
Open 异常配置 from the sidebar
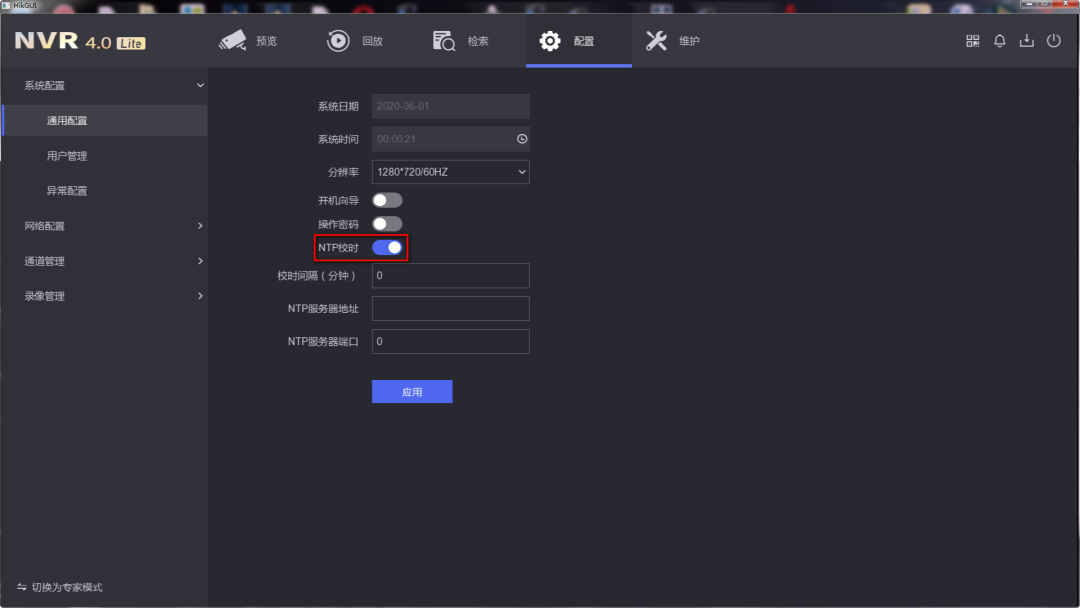click(x=67, y=191)
